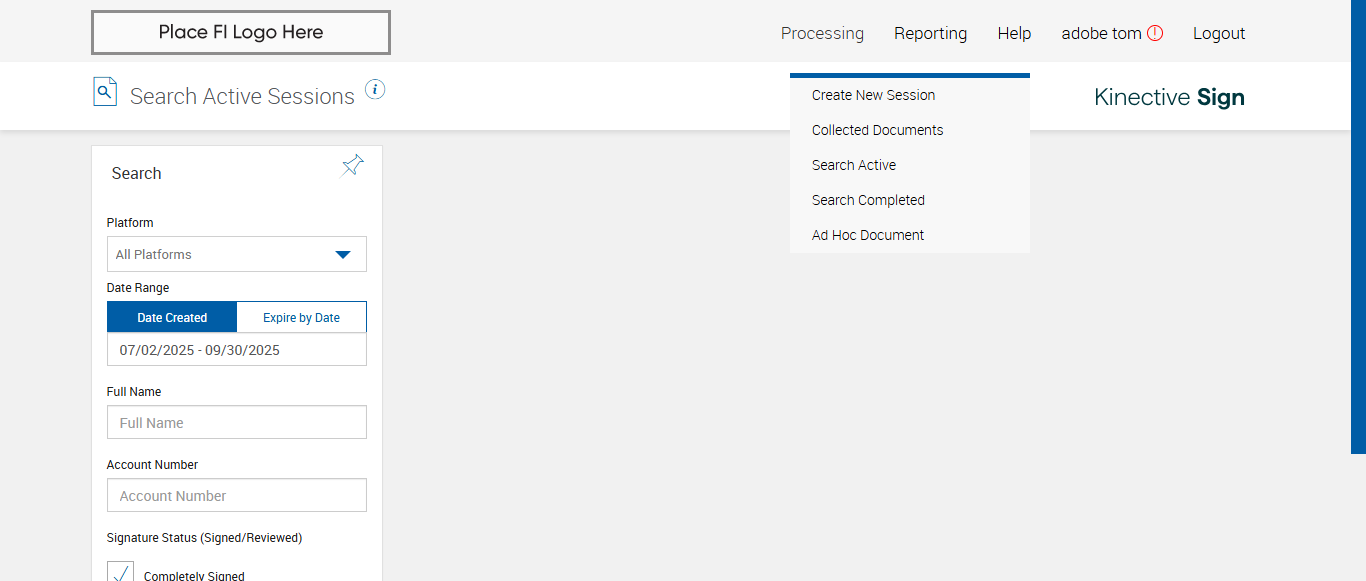Image resolution: width=1366 pixels, height=581 pixels.
Task: Click the Kinective Sign logo
Action: 1169,97
